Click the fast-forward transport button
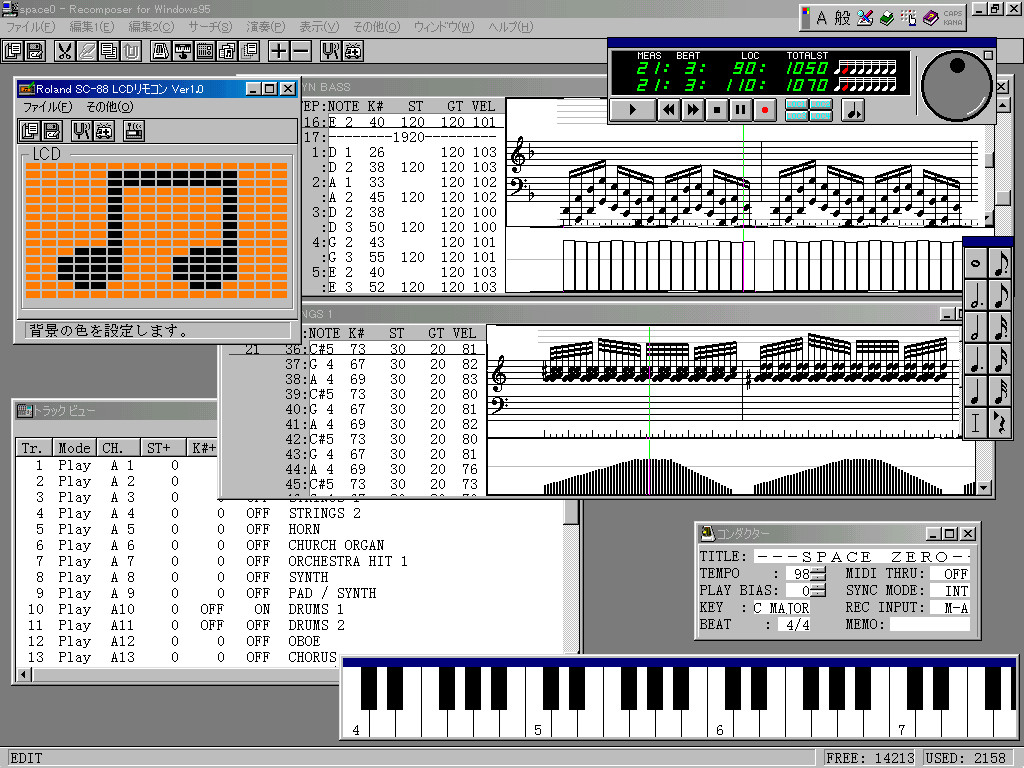 click(692, 110)
